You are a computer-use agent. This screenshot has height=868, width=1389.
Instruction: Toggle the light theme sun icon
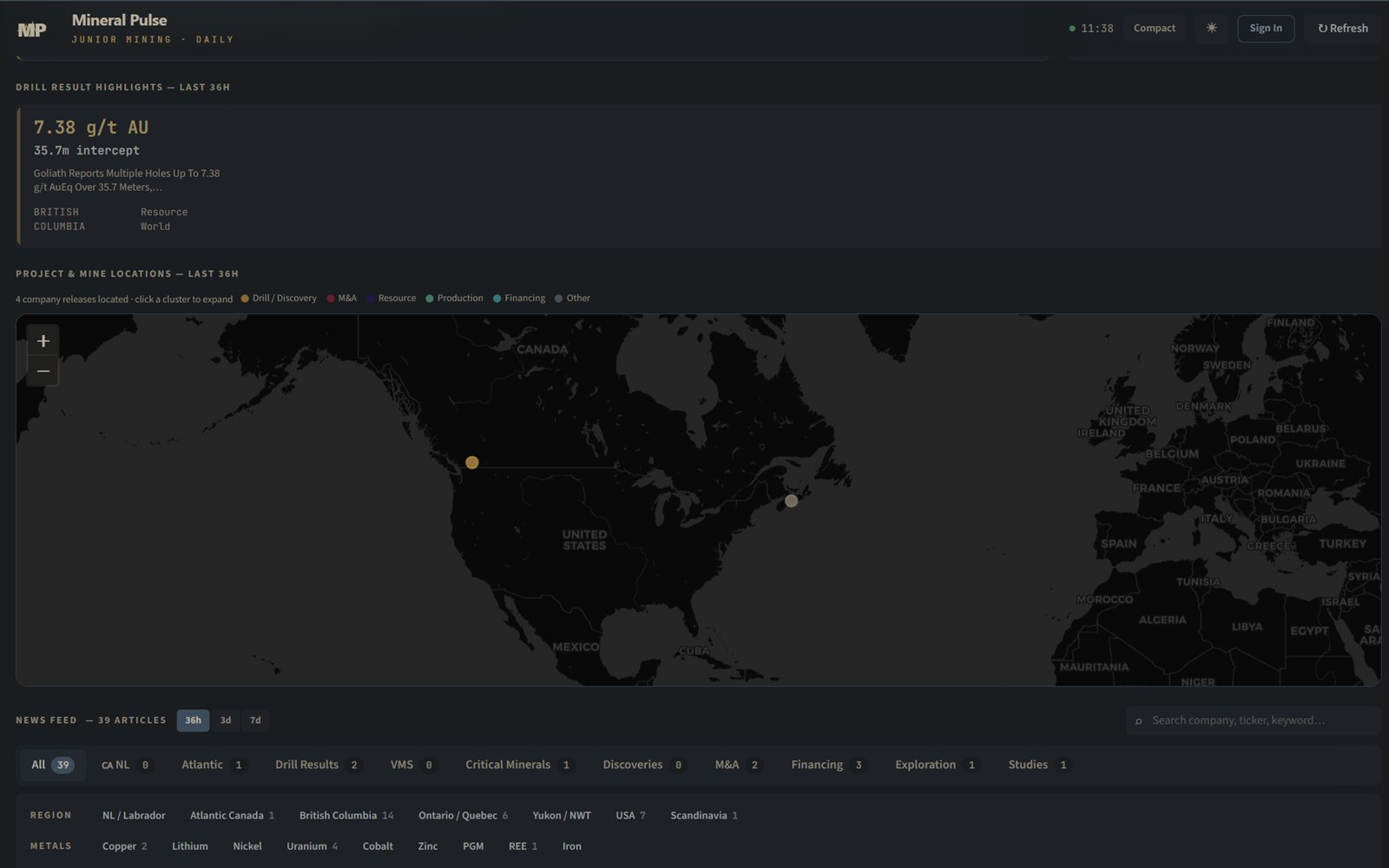1211,28
